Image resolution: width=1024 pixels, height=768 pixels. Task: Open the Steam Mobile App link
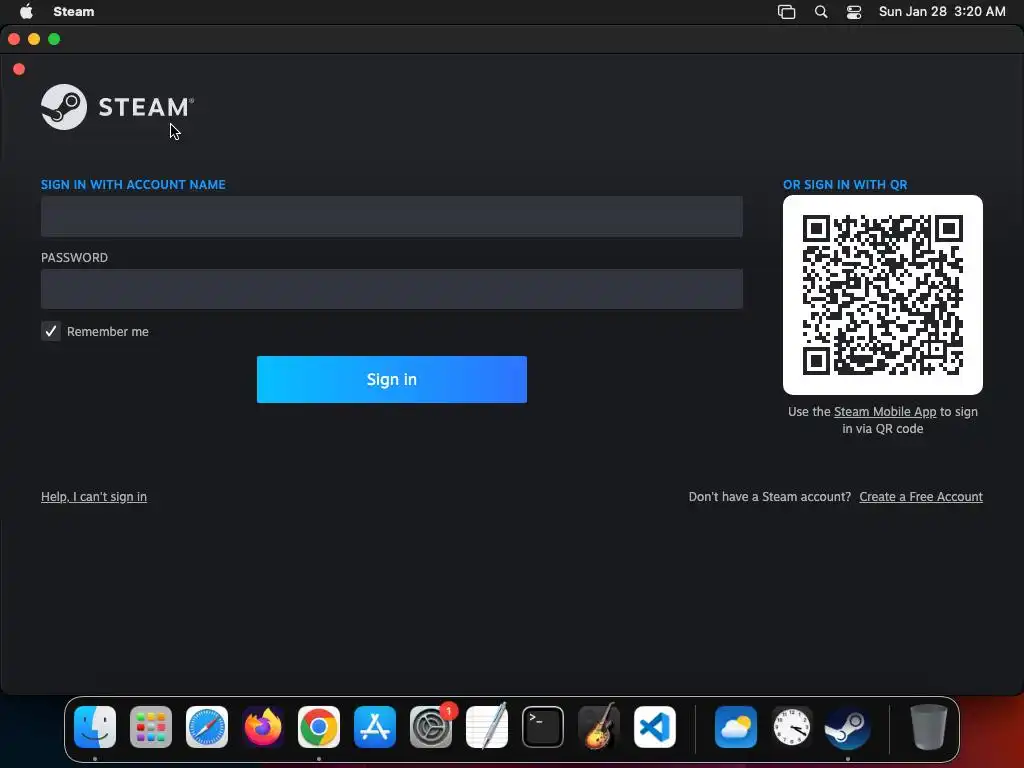(884, 412)
